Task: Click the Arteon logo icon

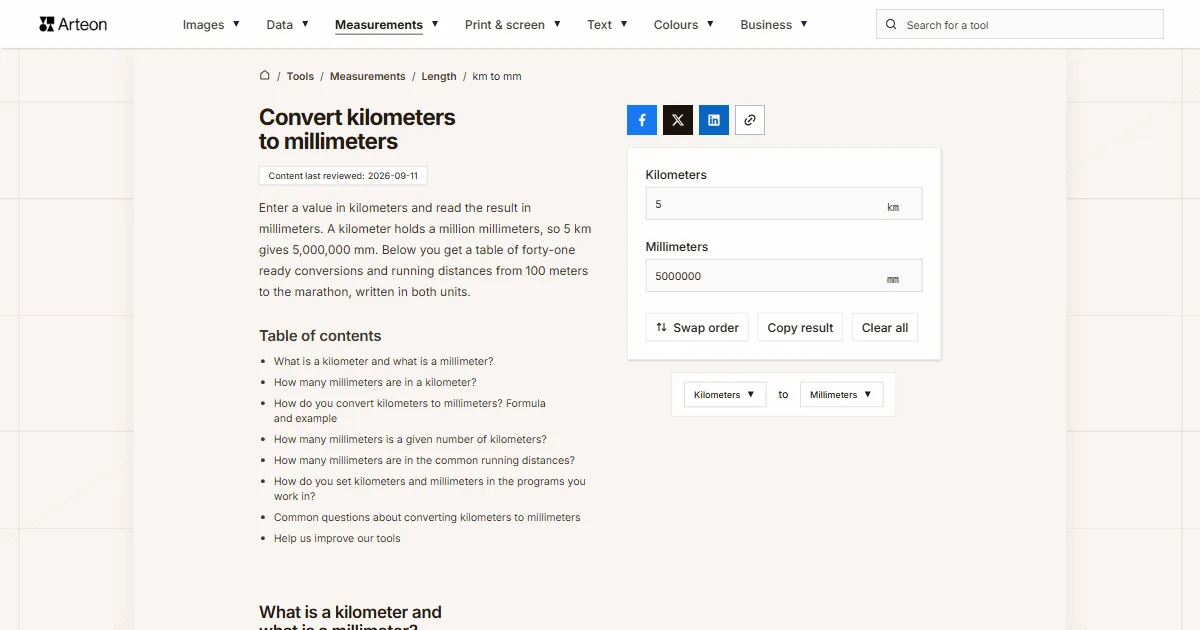Action: point(46,24)
